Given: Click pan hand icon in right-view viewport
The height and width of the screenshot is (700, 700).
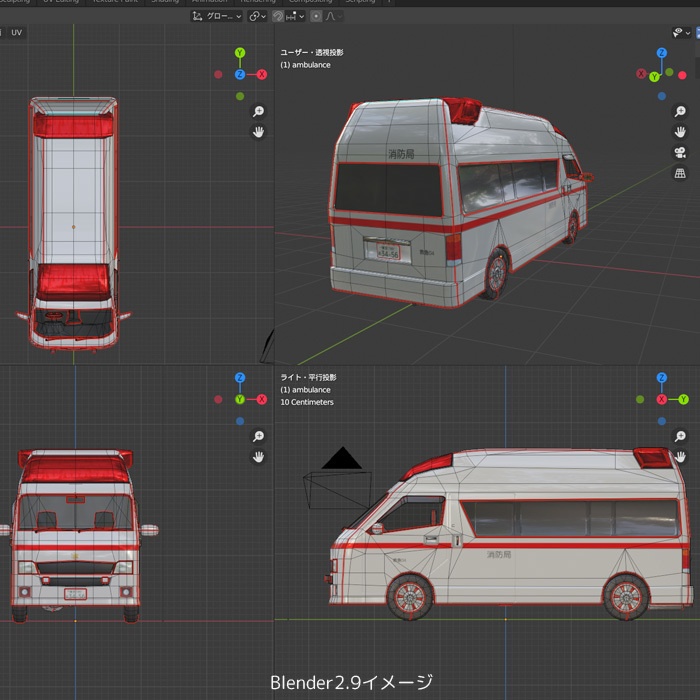Looking at the screenshot, I should pyautogui.click(x=680, y=457).
